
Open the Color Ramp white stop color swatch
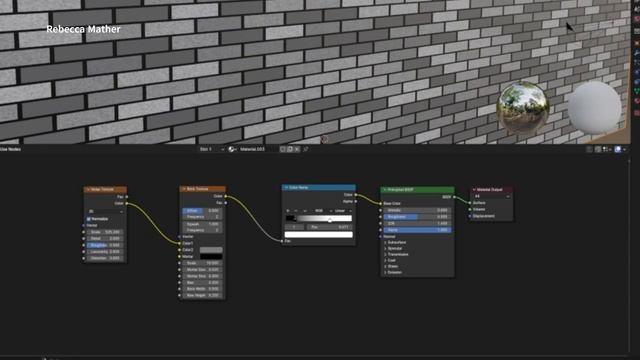click(318, 235)
